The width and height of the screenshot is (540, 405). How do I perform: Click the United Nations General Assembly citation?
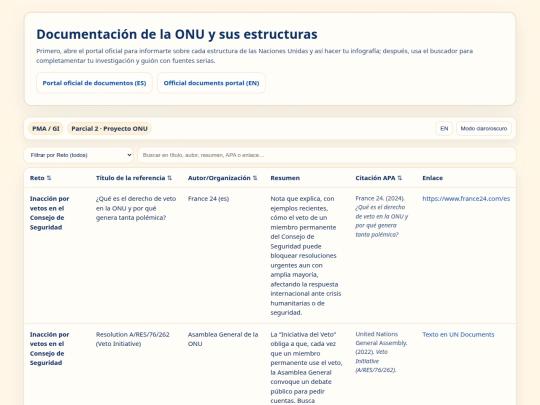[381, 352]
